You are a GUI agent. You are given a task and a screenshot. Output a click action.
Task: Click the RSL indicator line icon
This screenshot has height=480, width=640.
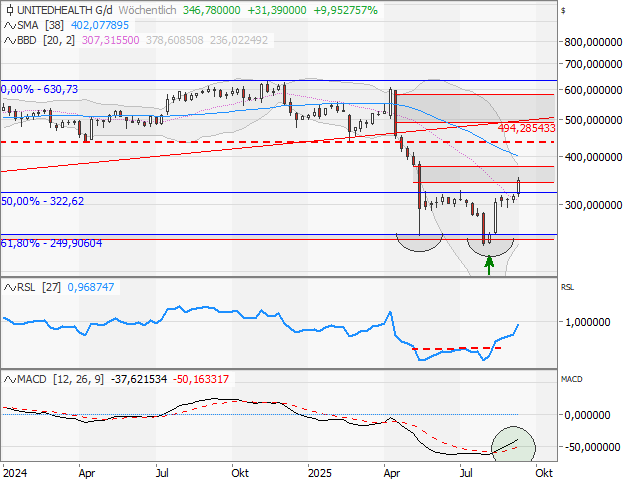click(10, 288)
